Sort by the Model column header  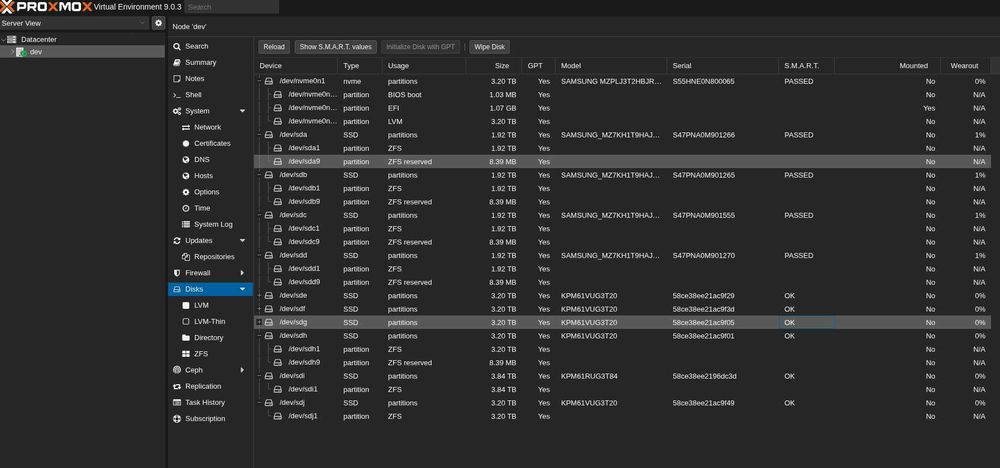611,66
